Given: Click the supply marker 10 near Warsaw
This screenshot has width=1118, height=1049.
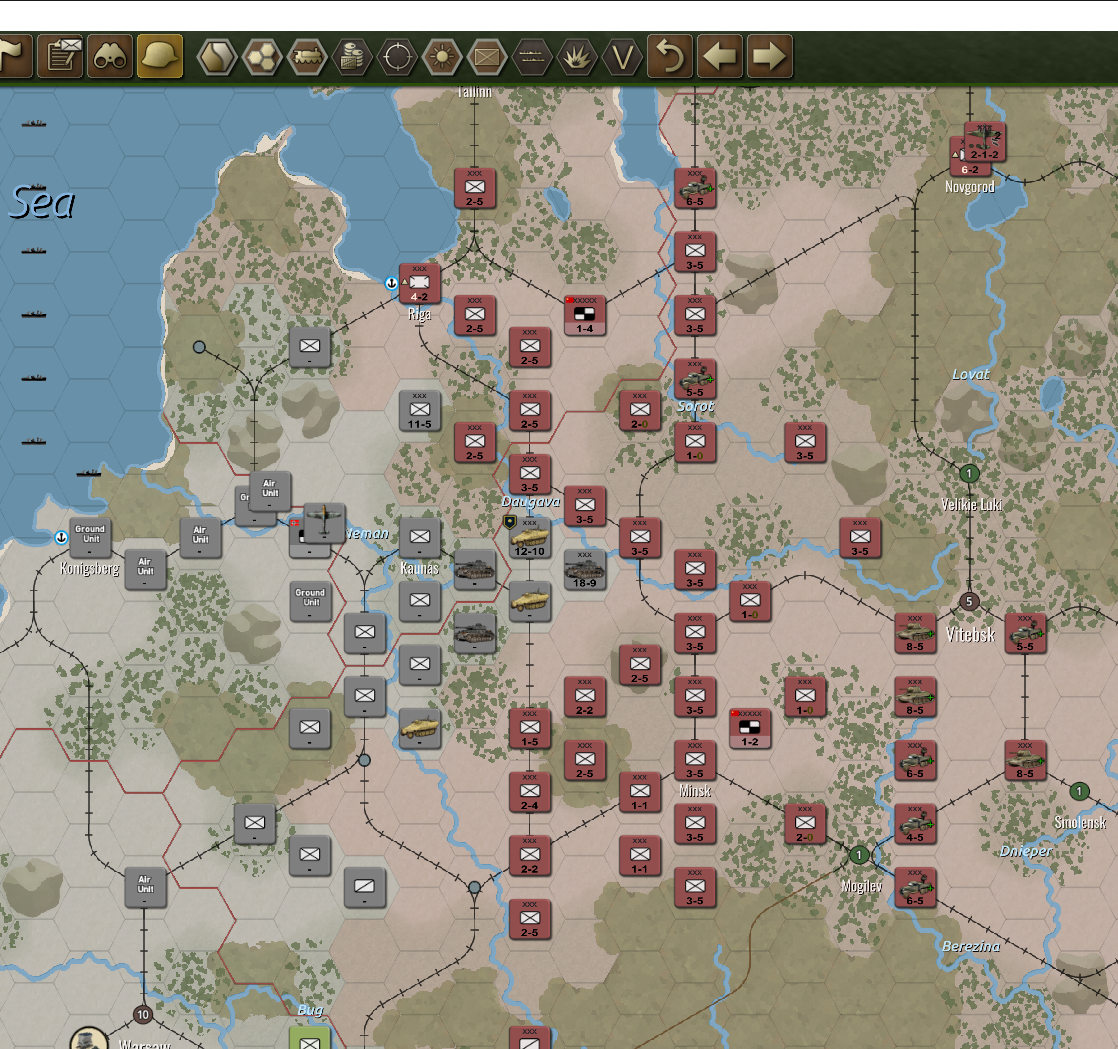Looking at the screenshot, I should click(x=143, y=1015).
